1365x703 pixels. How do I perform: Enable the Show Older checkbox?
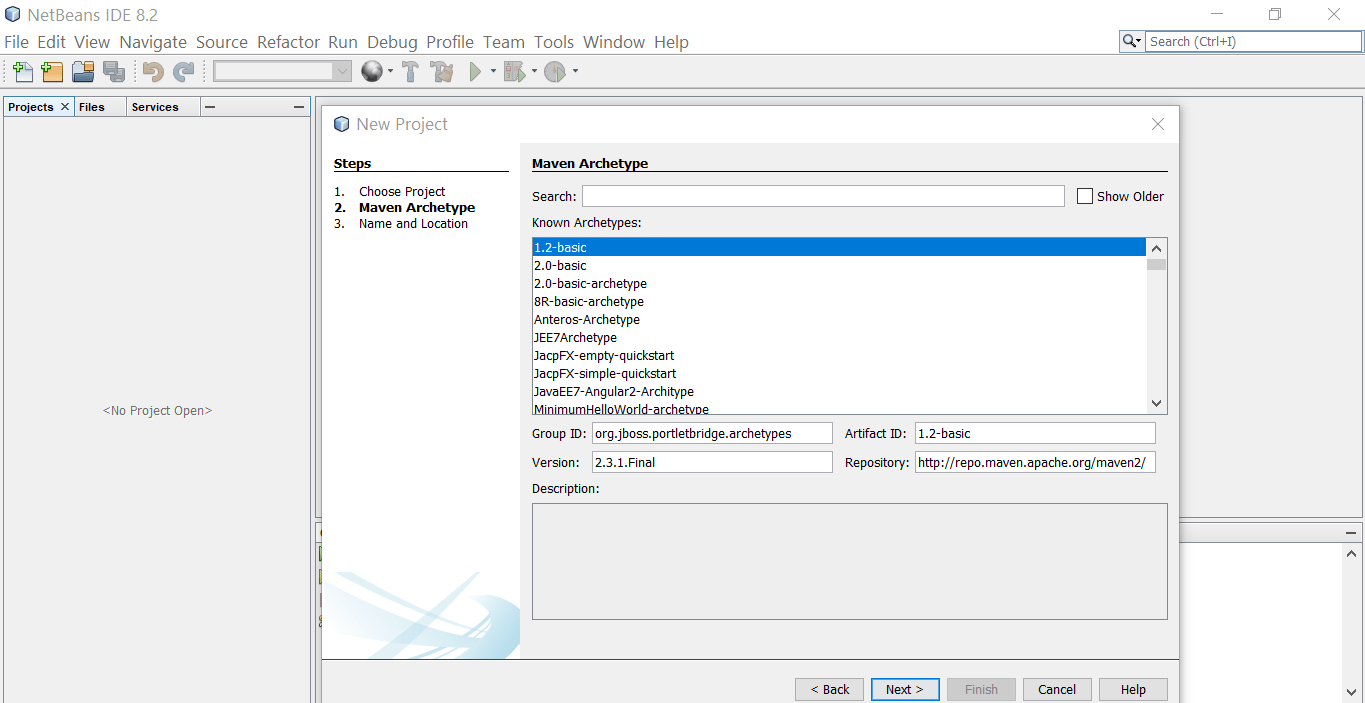[x=1085, y=196]
